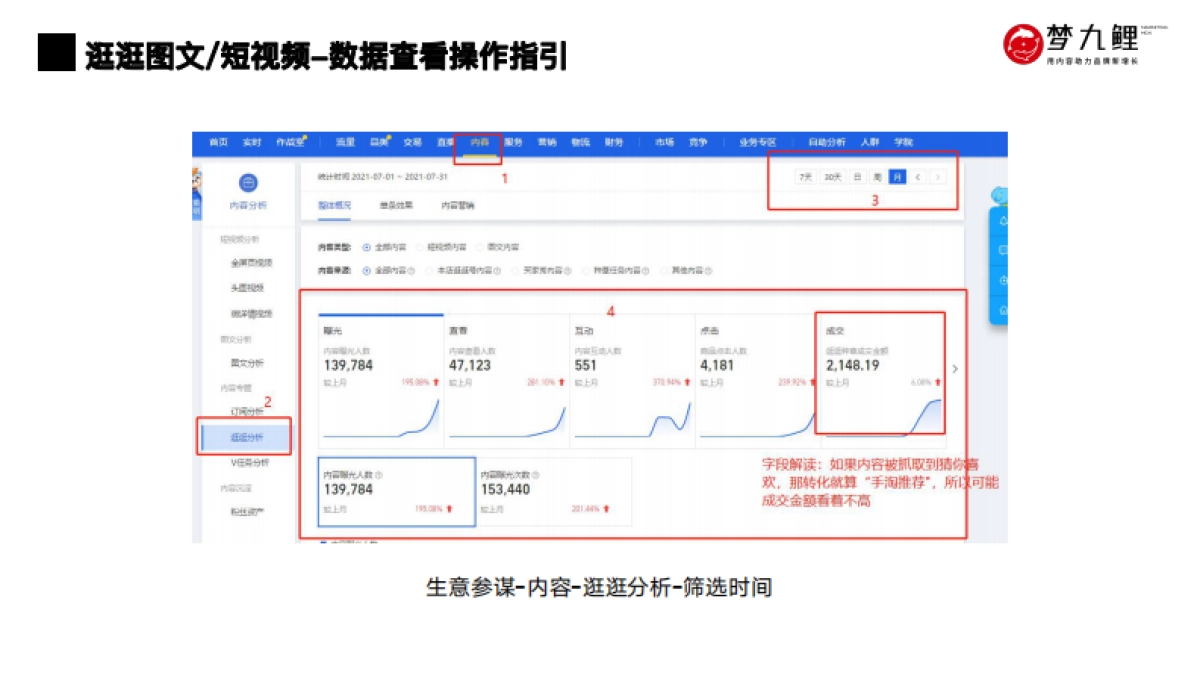The image size is (1200, 675).
Task: Select the 30天 time range button
Action: coord(832,176)
